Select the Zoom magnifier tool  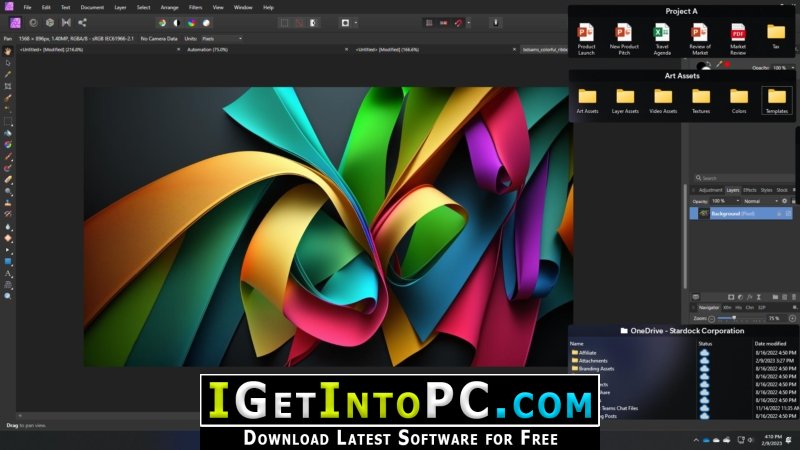coord(8,296)
